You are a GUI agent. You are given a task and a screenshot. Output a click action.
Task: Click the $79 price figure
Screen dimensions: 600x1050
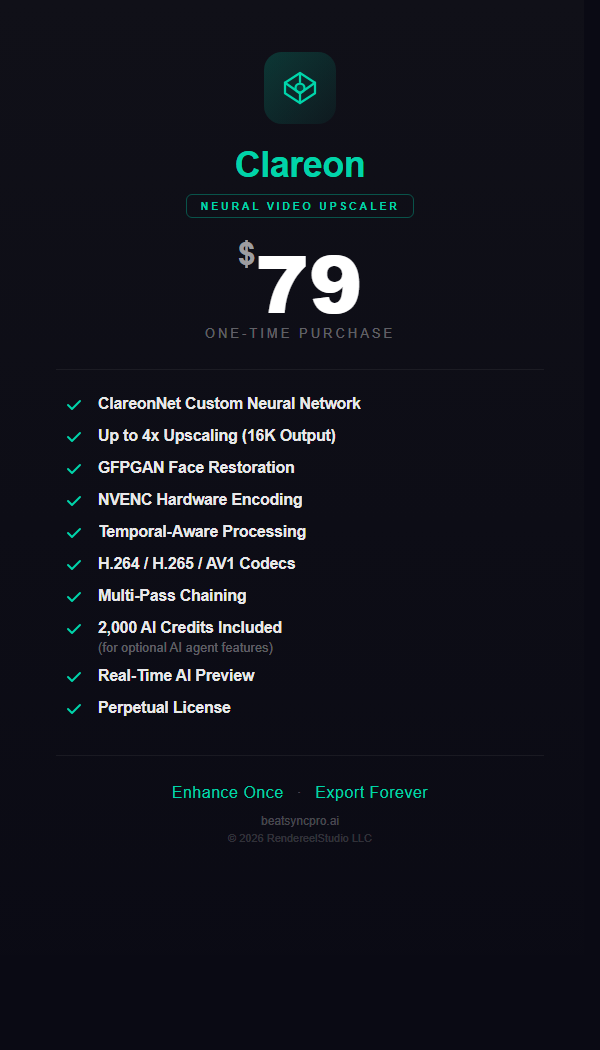click(305, 284)
